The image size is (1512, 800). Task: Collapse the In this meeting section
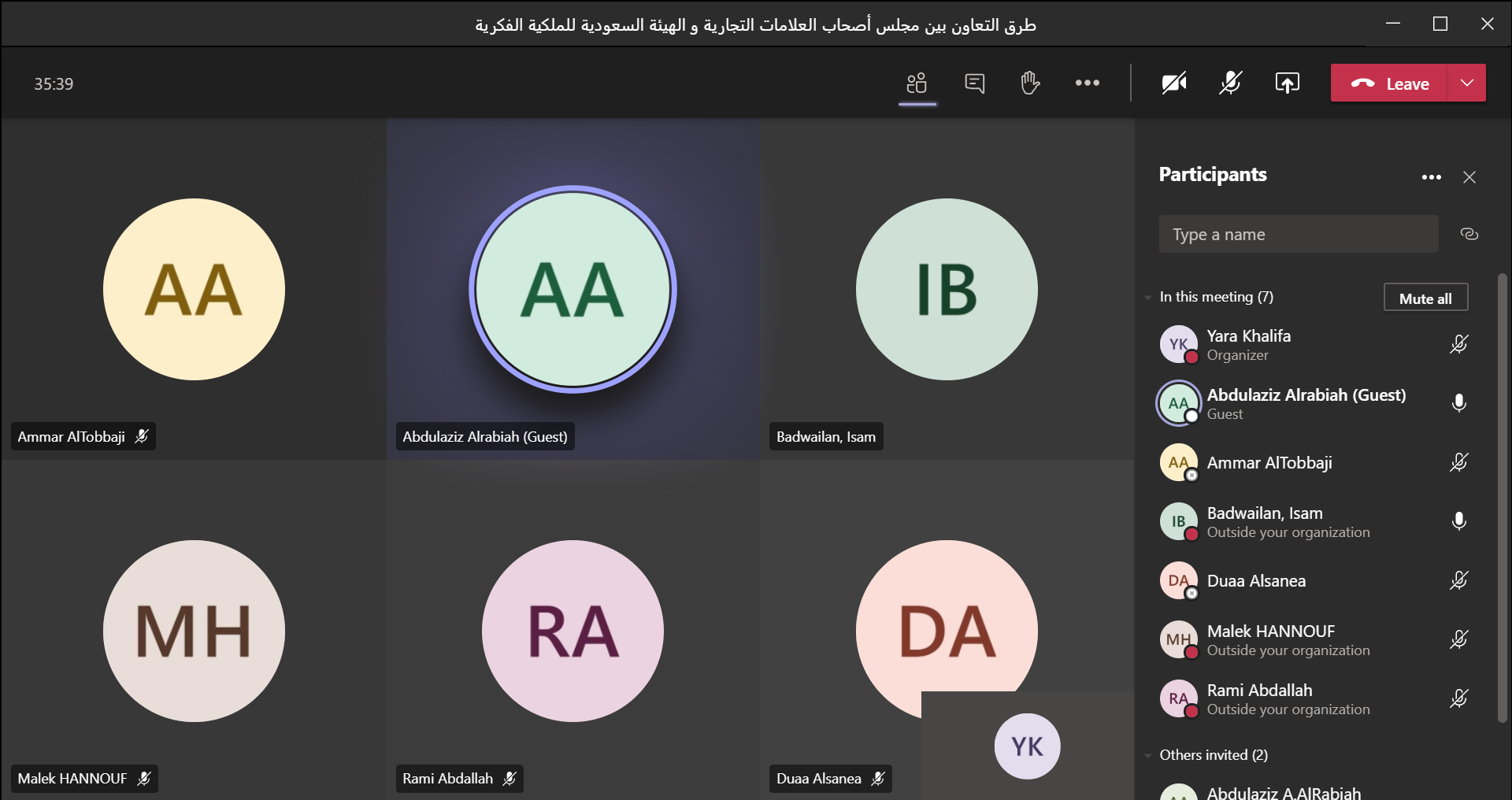(1148, 298)
